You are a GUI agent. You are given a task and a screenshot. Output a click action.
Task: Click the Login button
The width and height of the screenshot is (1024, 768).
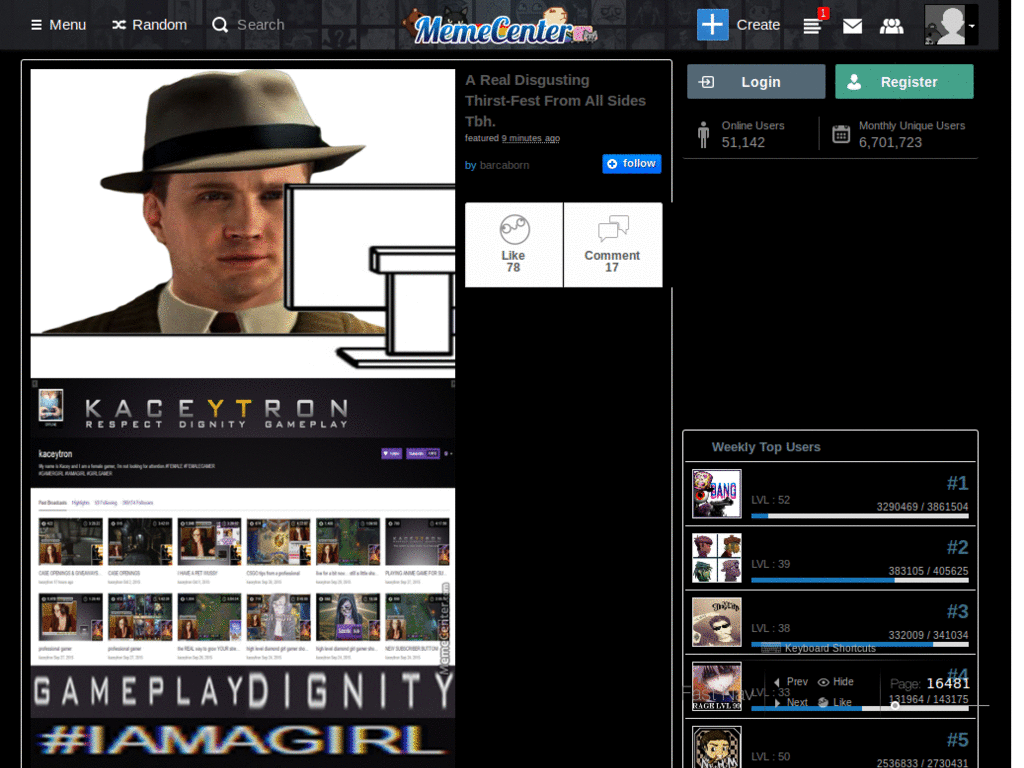coord(756,82)
